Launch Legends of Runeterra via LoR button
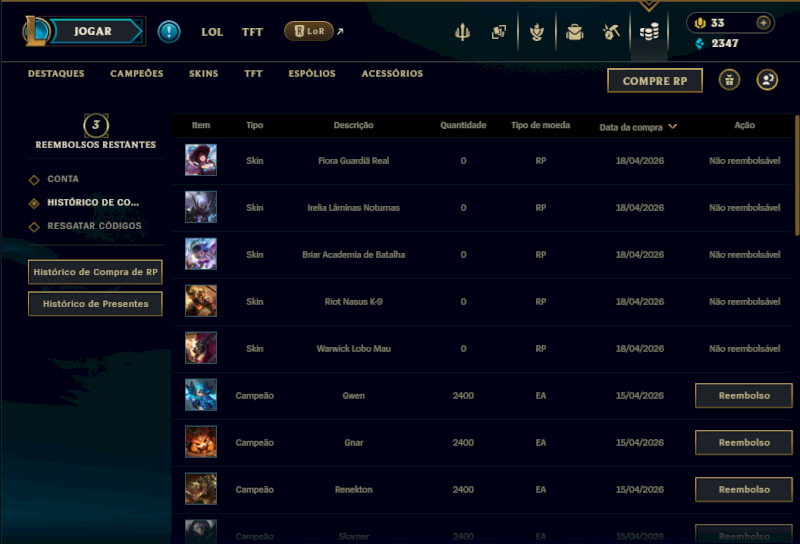This screenshot has width=800, height=544. click(x=309, y=31)
